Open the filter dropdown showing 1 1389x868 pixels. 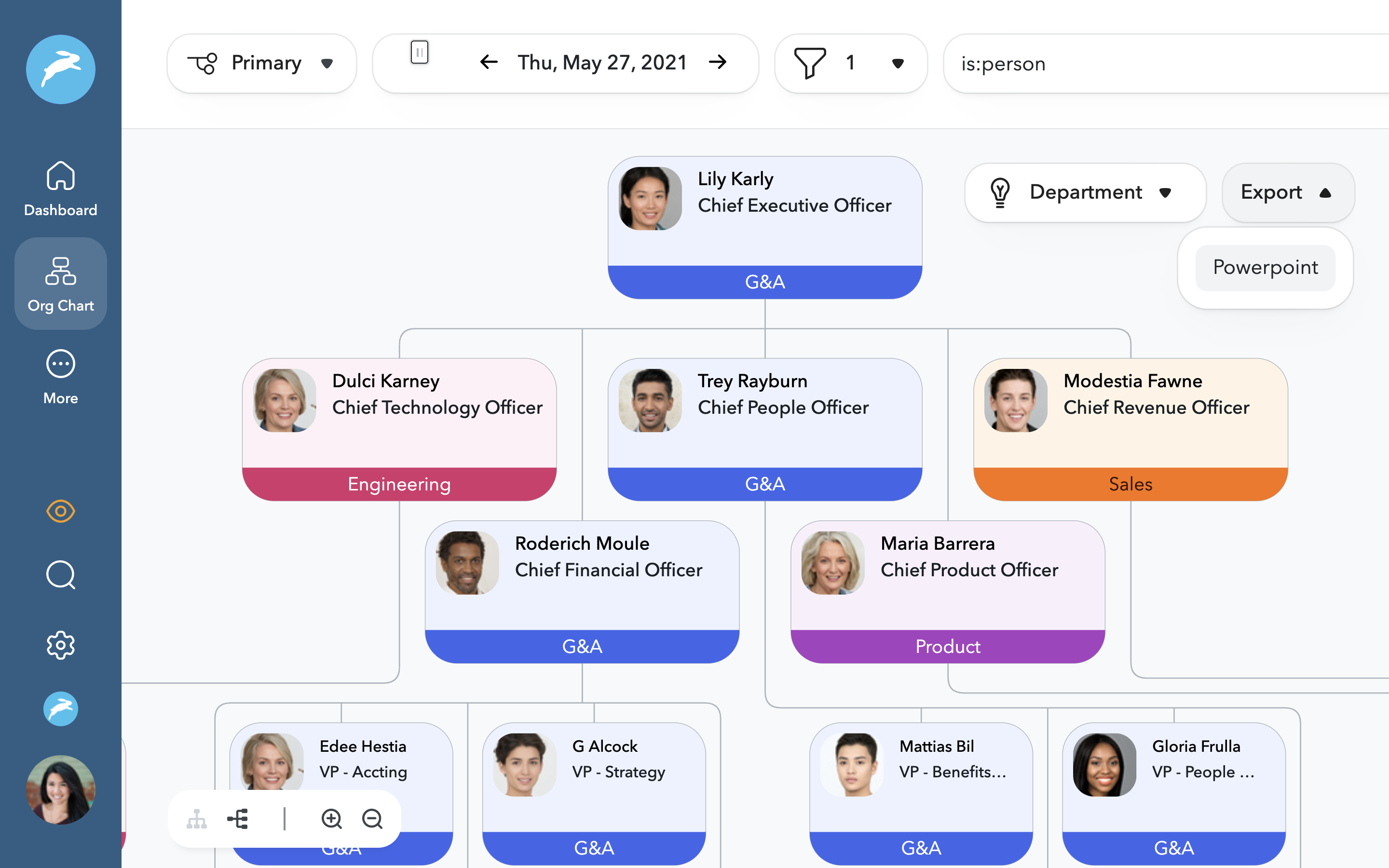pos(850,63)
